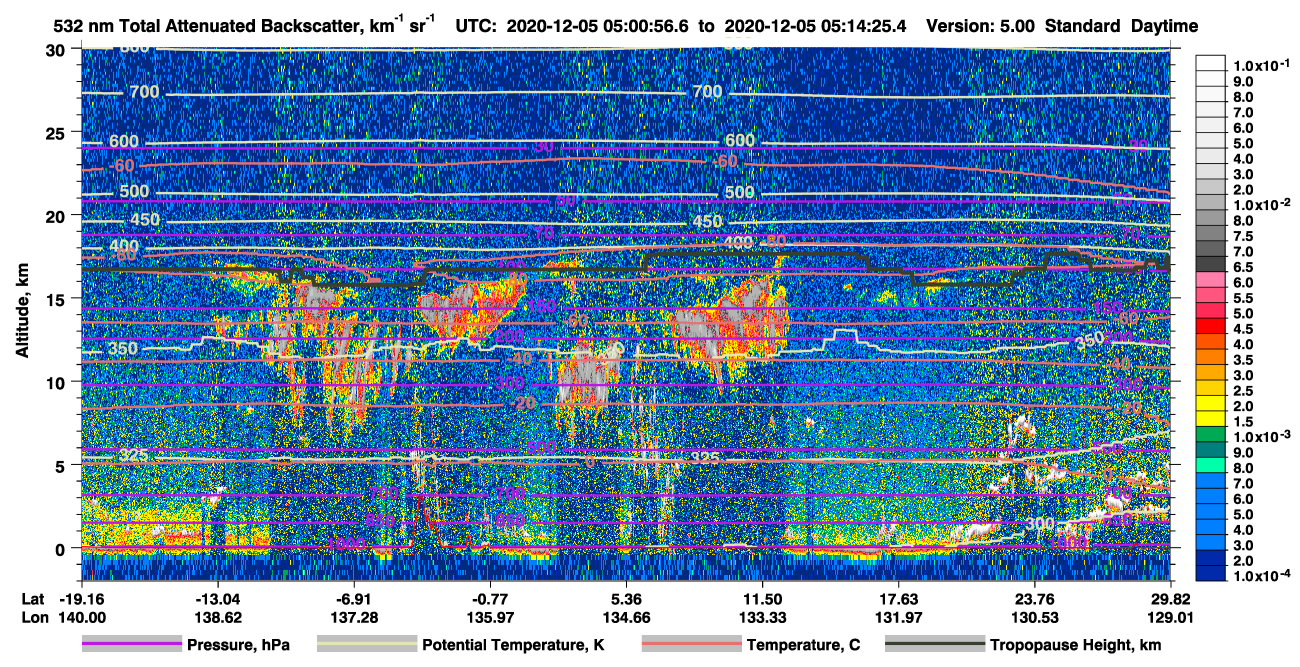The height and width of the screenshot is (667, 1300).
Task: Click the color bar label '2.5'
Action: point(1243,391)
